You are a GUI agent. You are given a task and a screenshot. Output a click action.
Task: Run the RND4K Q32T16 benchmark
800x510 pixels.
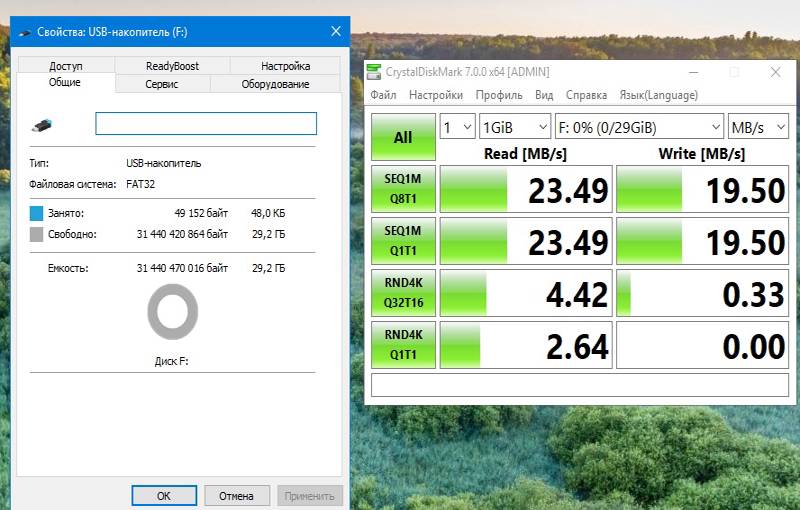[x=403, y=294]
